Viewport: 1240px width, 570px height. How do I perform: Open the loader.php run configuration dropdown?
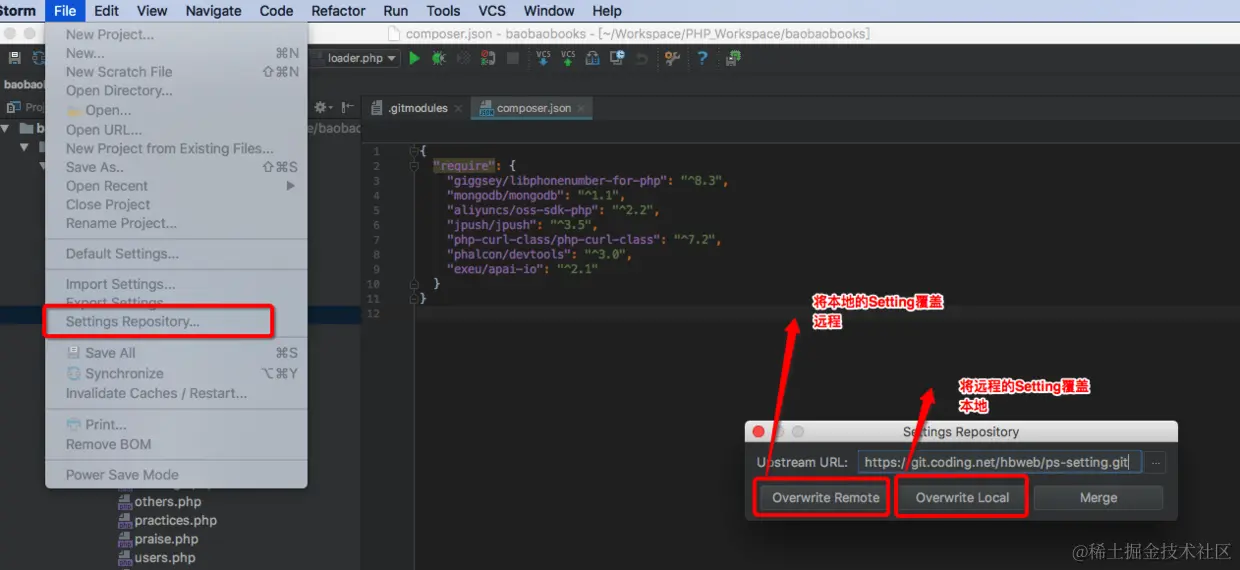(x=355, y=58)
